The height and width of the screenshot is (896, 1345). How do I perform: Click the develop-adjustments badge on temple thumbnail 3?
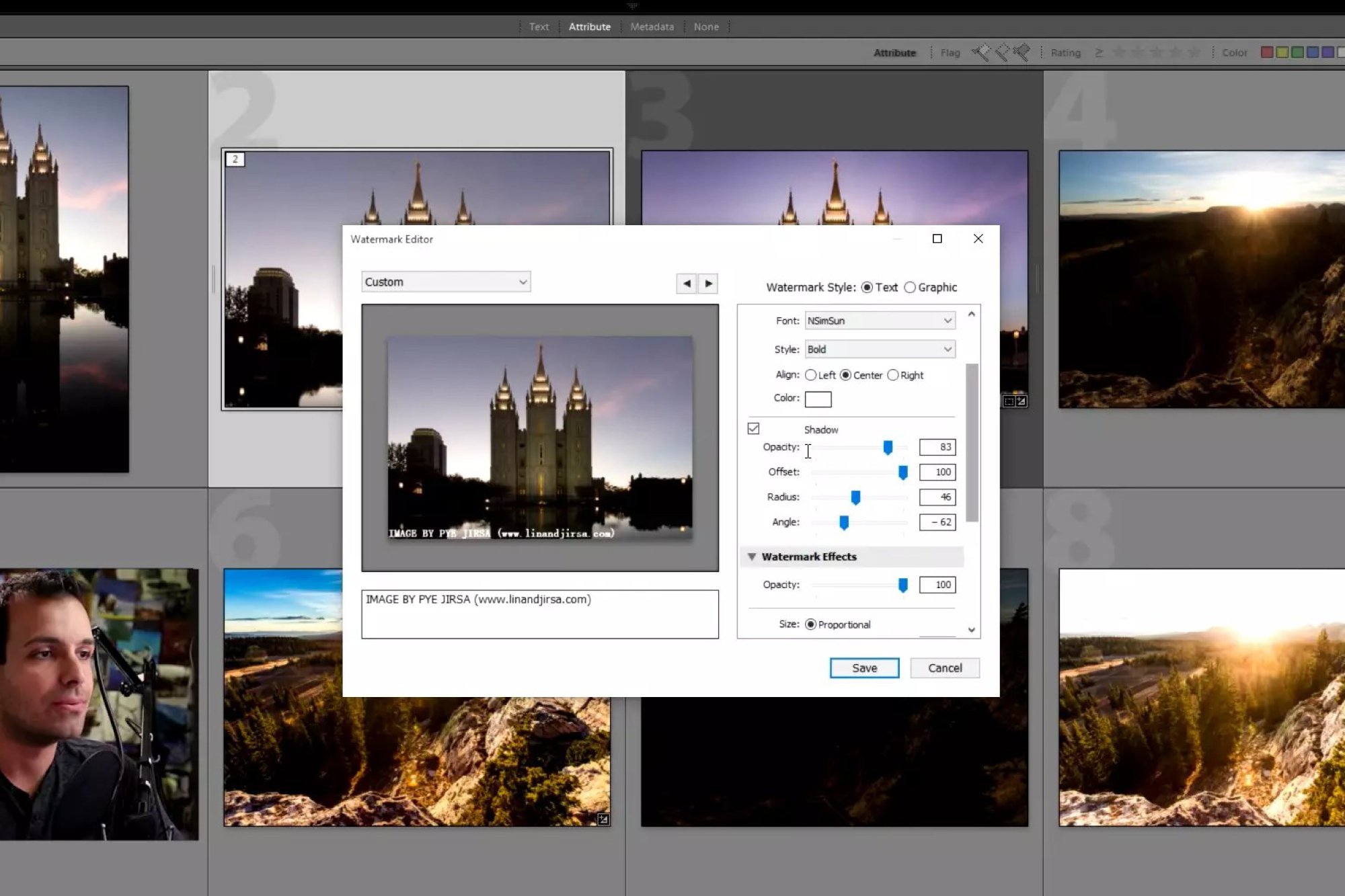[x=1022, y=401]
